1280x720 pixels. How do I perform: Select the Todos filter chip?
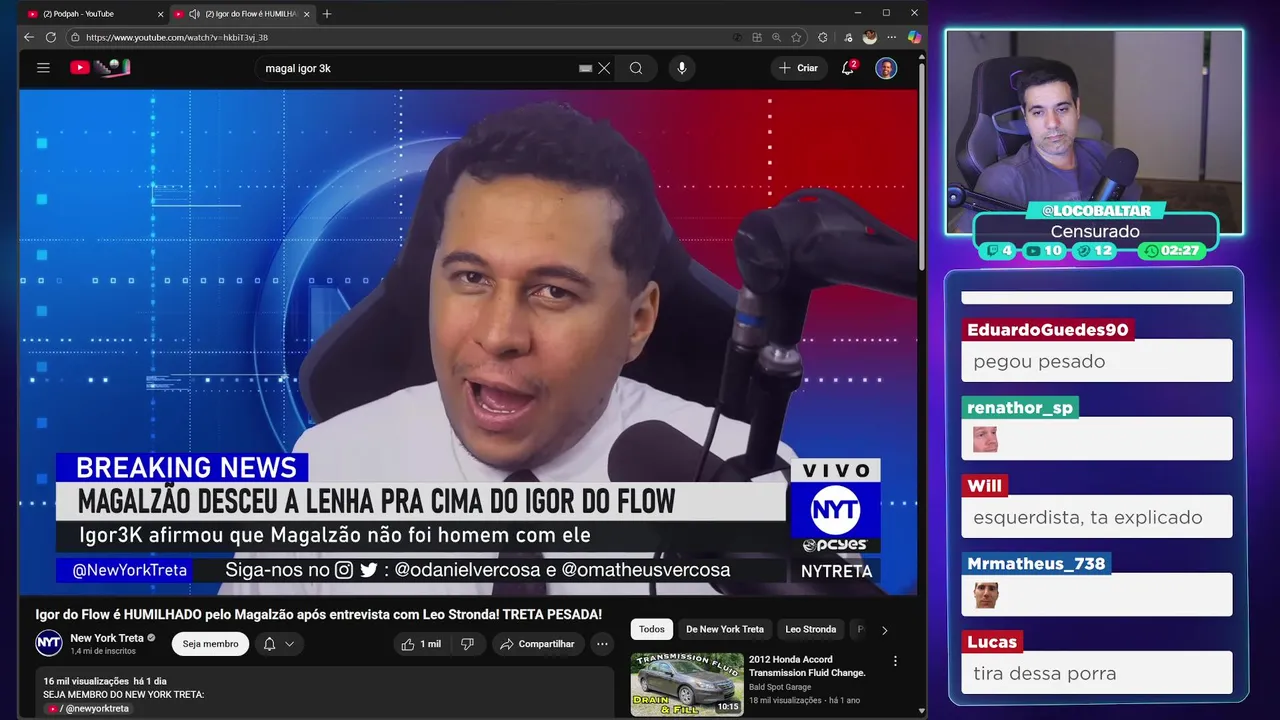click(x=652, y=630)
